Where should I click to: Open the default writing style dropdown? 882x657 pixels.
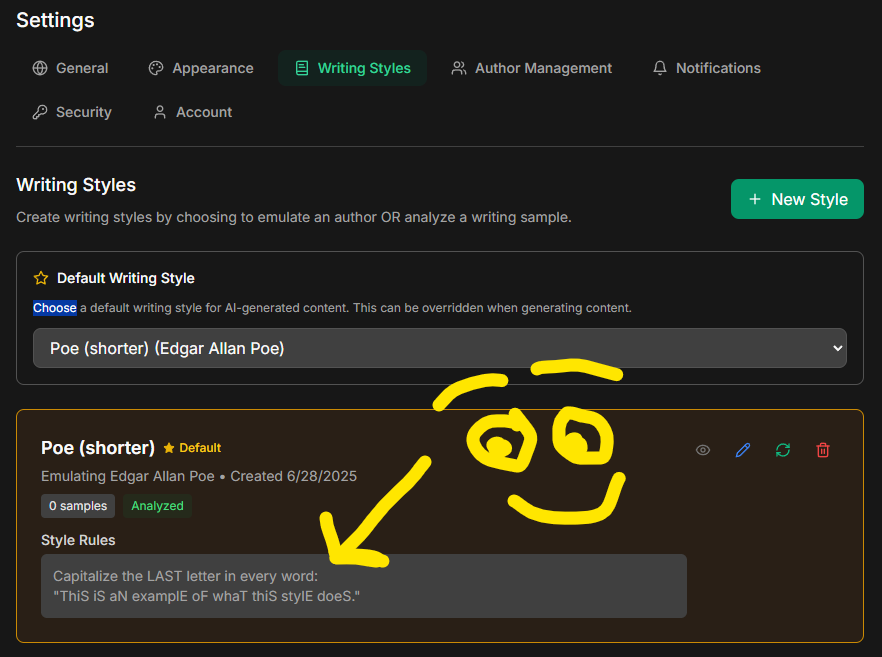click(440, 348)
